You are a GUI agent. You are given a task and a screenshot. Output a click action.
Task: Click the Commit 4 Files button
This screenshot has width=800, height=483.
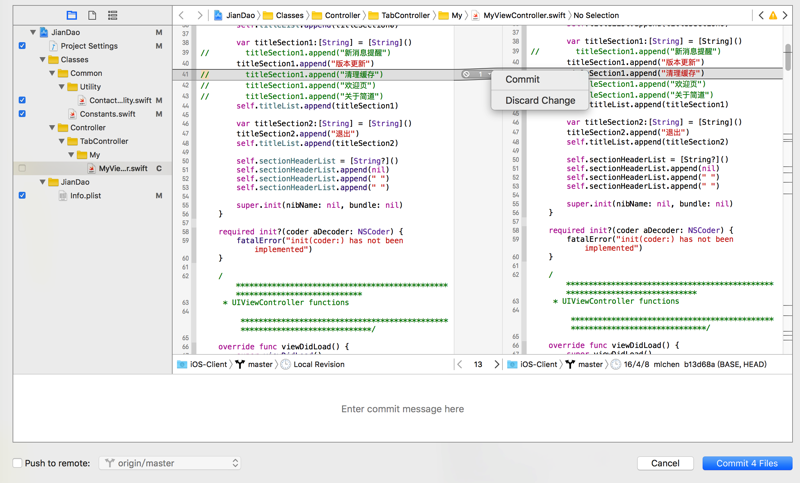click(747, 463)
